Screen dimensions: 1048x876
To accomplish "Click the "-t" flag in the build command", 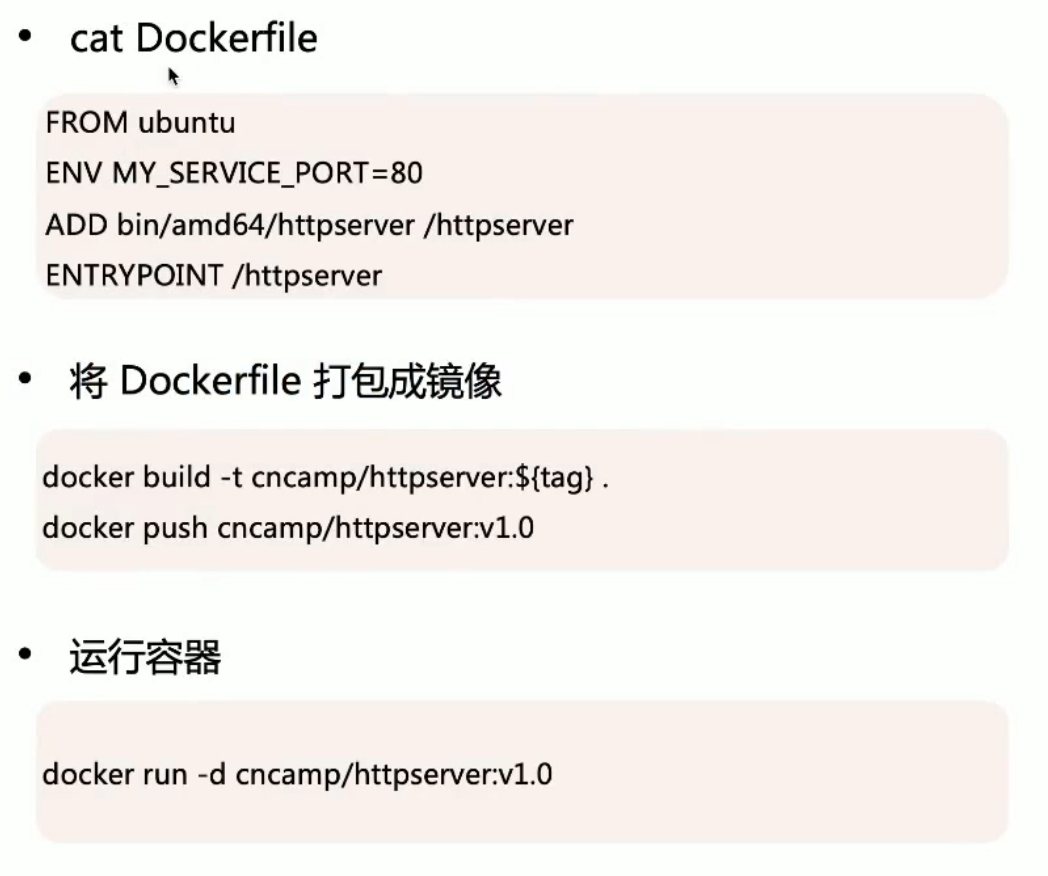I will click(229, 478).
